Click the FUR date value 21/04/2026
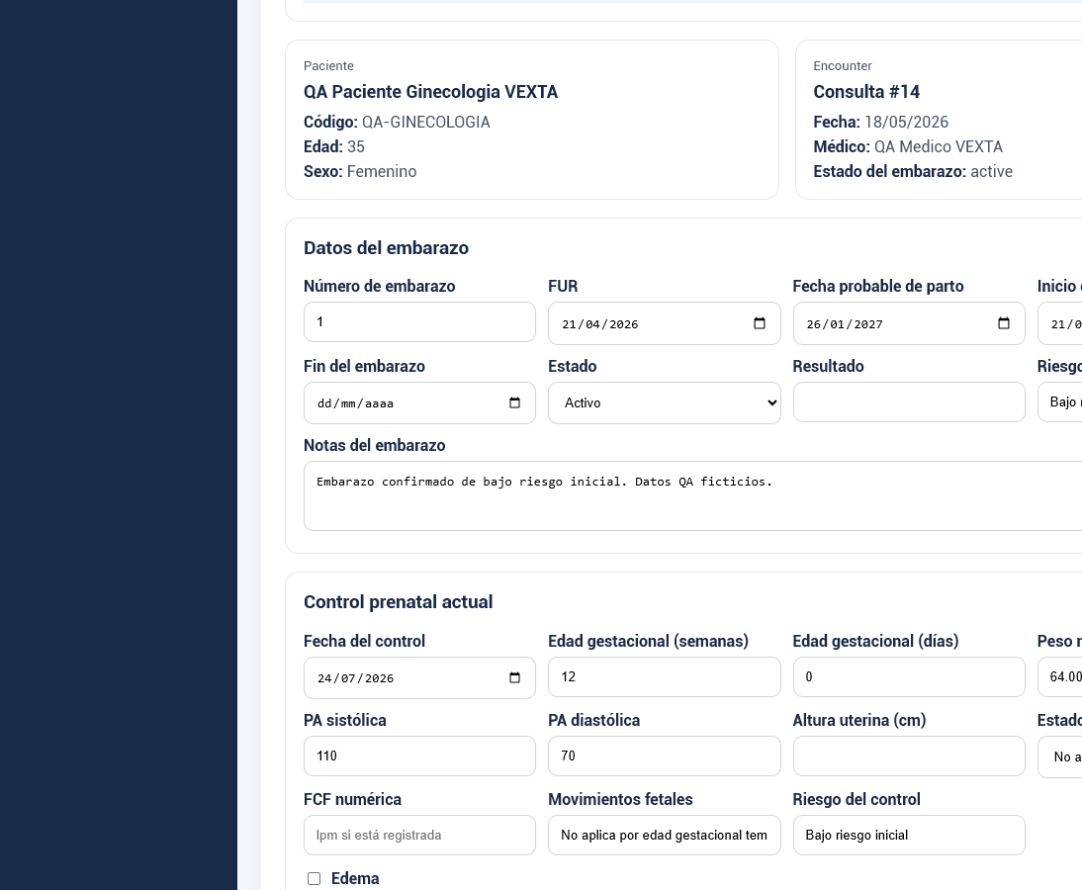The width and height of the screenshot is (1082, 890). click(600, 324)
